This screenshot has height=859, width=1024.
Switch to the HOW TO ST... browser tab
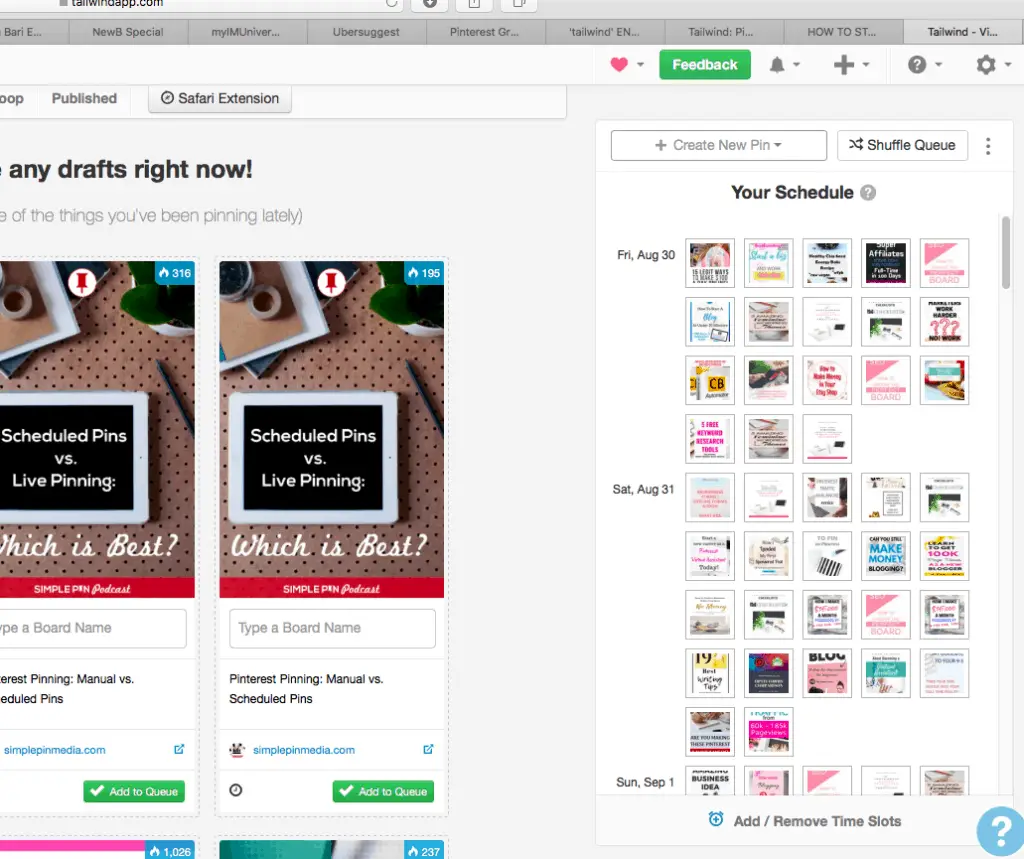pos(842,32)
